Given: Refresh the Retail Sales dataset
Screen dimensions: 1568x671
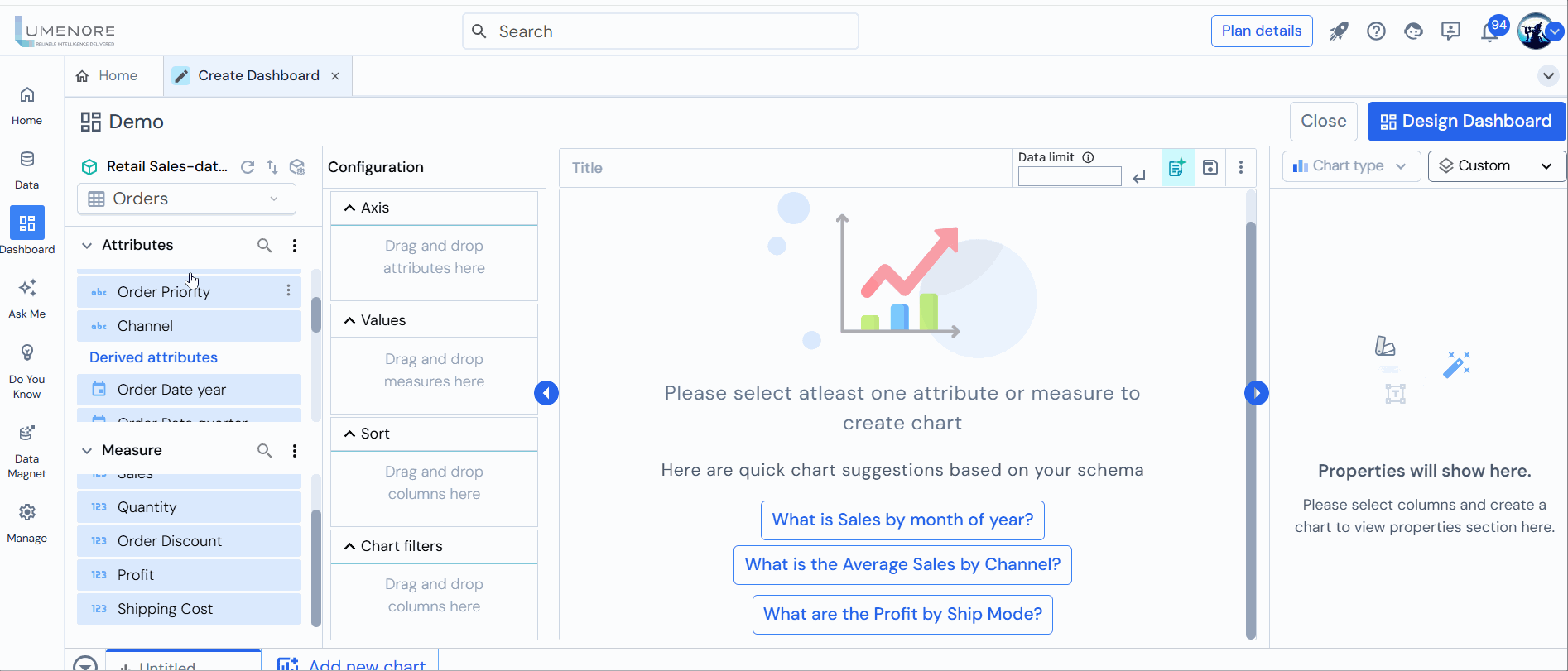Looking at the screenshot, I should pyautogui.click(x=248, y=166).
